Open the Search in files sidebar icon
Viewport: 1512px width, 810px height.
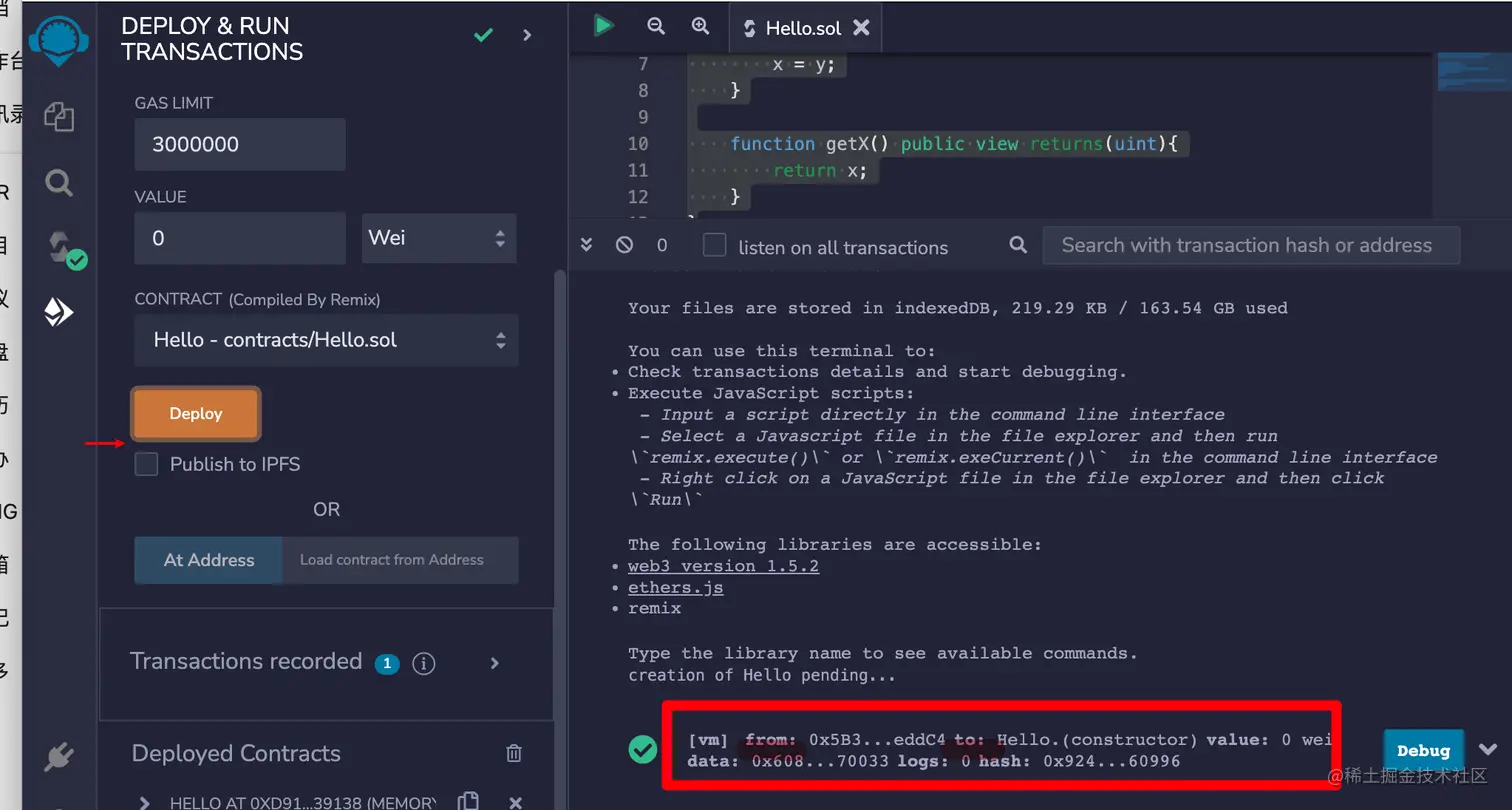point(59,183)
